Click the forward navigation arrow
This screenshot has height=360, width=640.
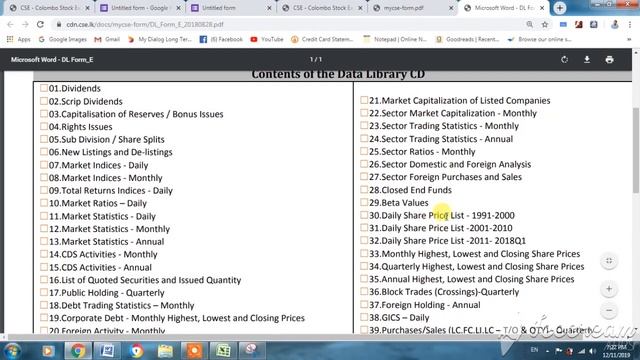pos(25,24)
